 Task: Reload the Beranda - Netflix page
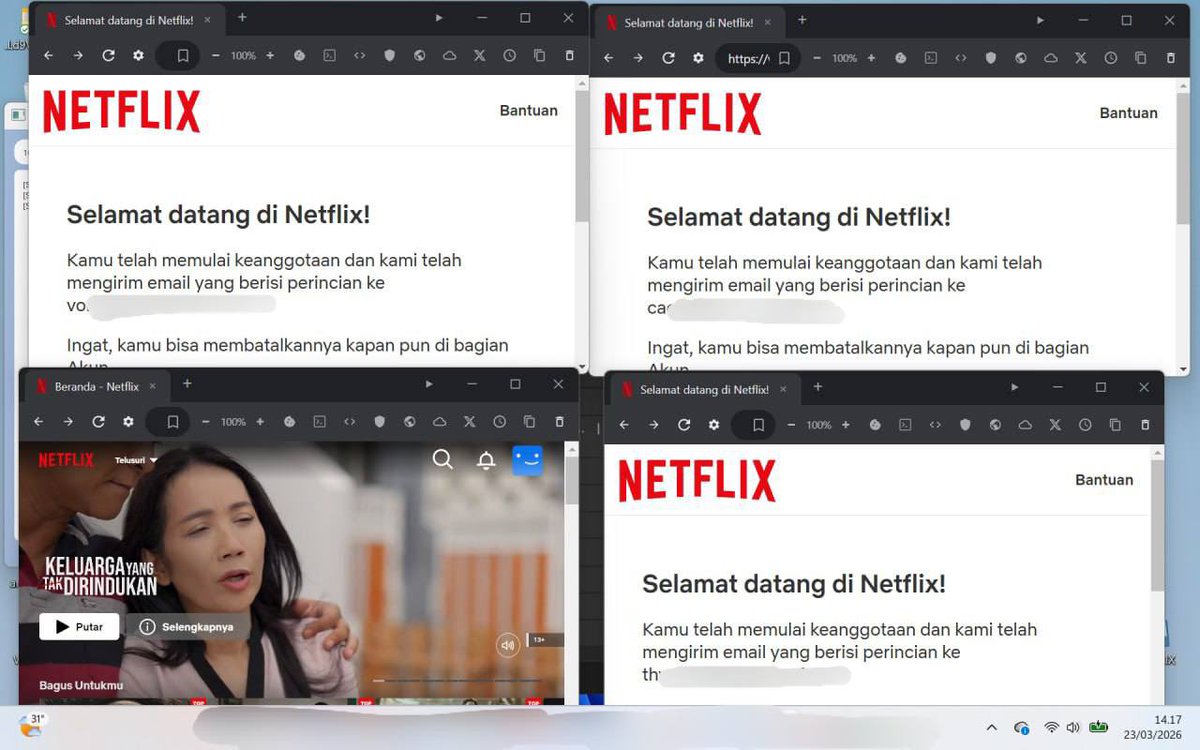[x=98, y=422]
